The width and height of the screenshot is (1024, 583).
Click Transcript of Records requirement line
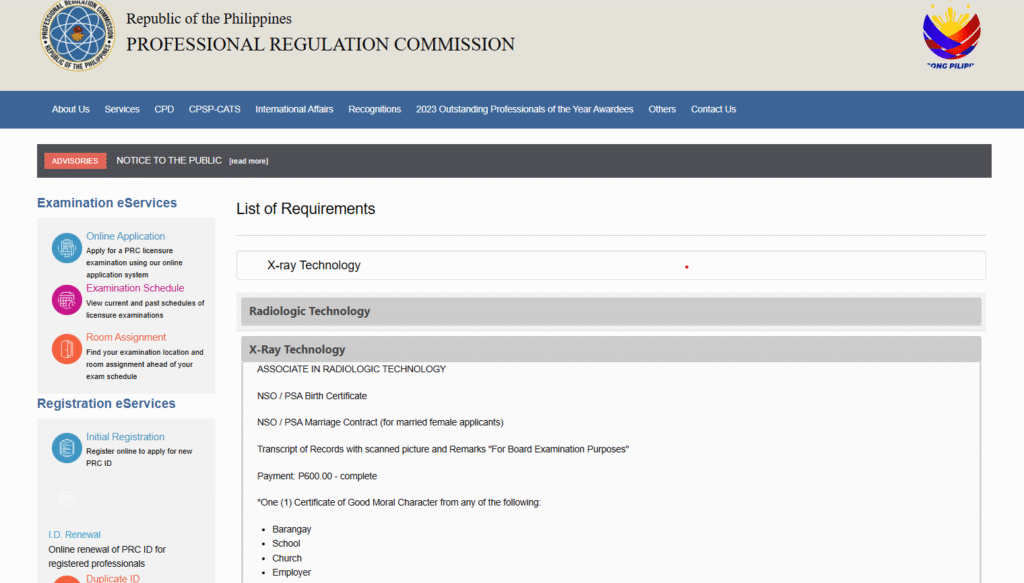[443, 449]
